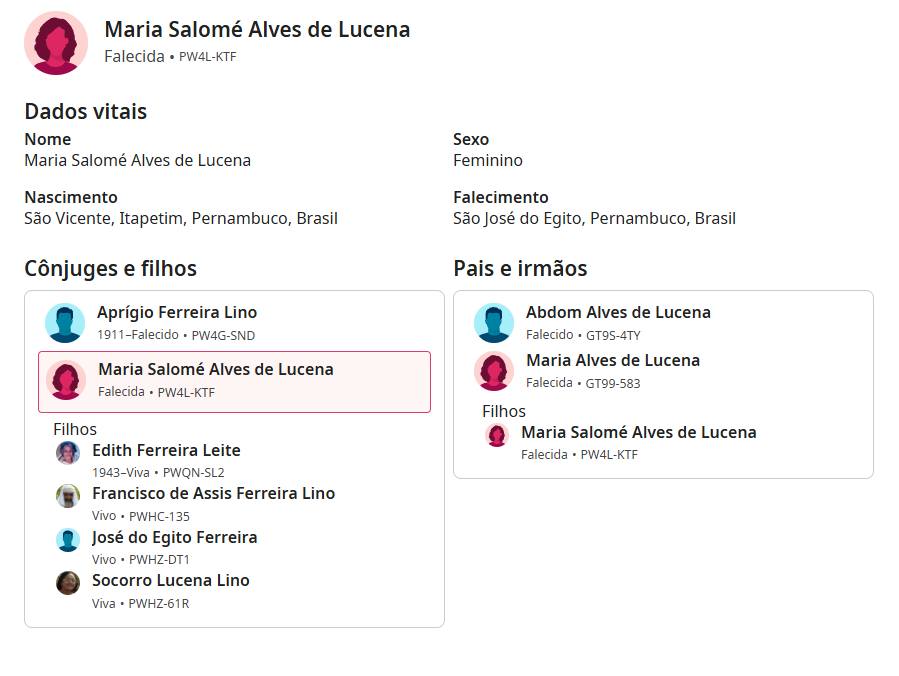This screenshot has height=676, width=899.
Task: Open Socorro Lucena Lino's name link
Action: tap(170, 580)
